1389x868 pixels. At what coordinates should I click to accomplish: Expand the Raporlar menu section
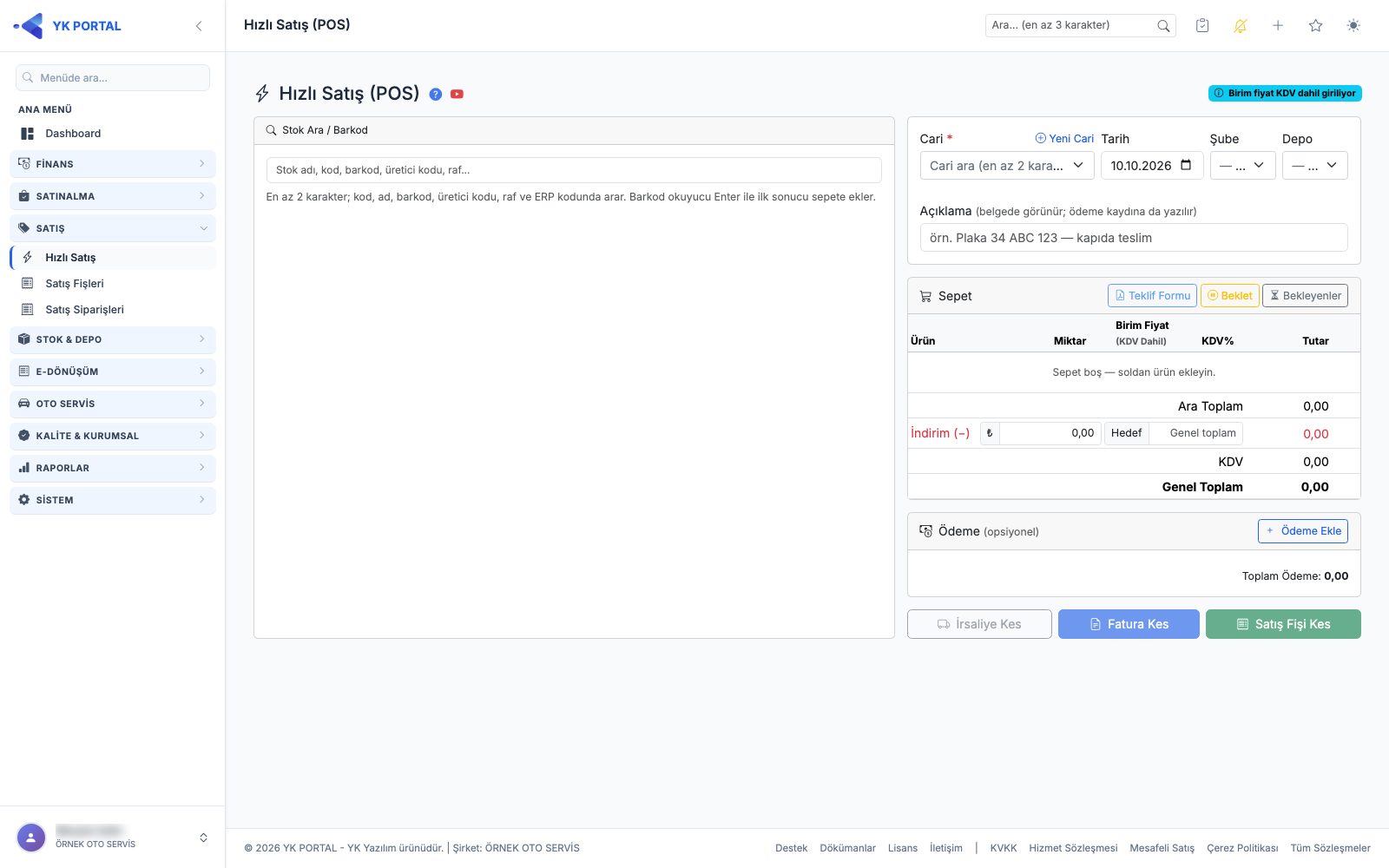(113, 468)
